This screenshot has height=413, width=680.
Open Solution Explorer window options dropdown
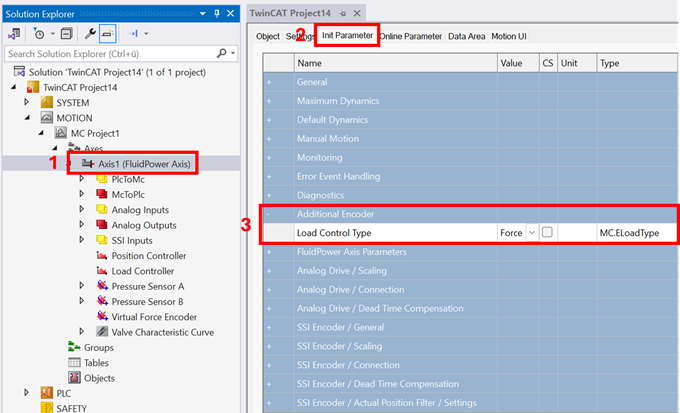(203, 14)
